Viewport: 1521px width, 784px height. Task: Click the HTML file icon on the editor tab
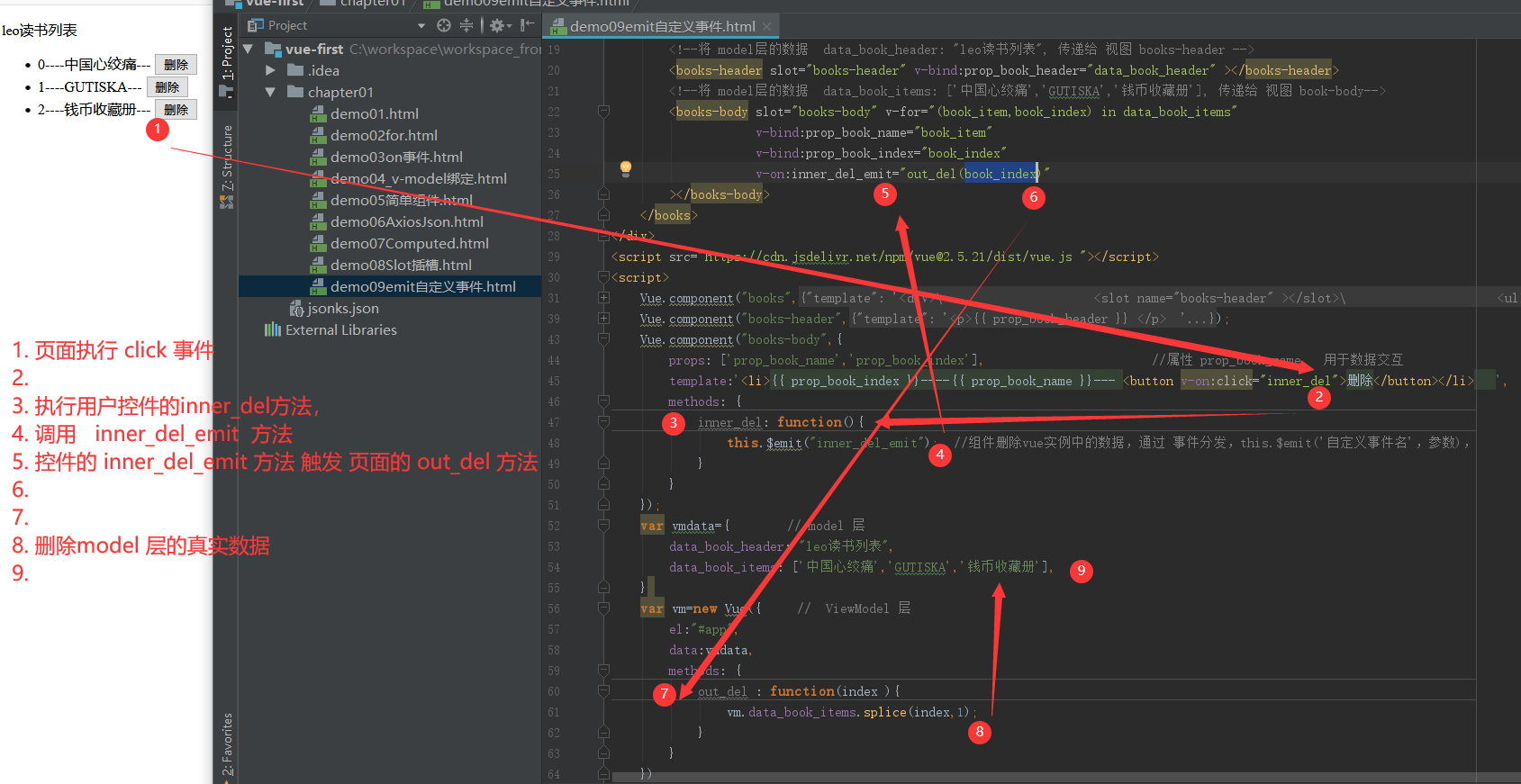[x=558, y=26]
